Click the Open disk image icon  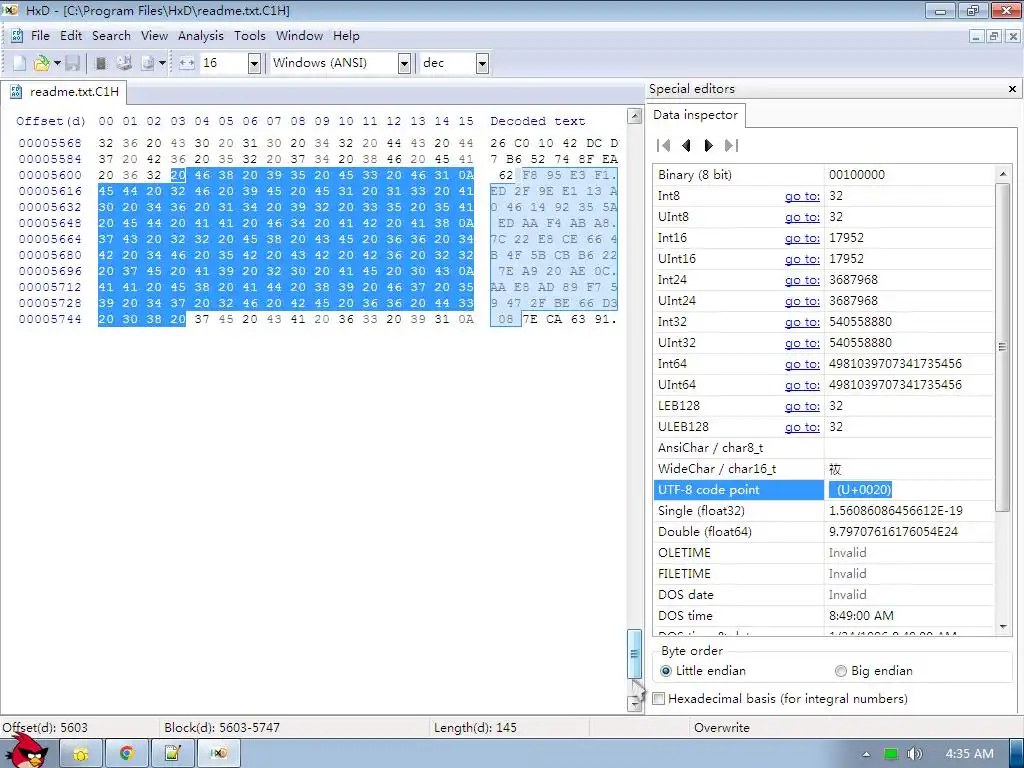click(148, 63)
